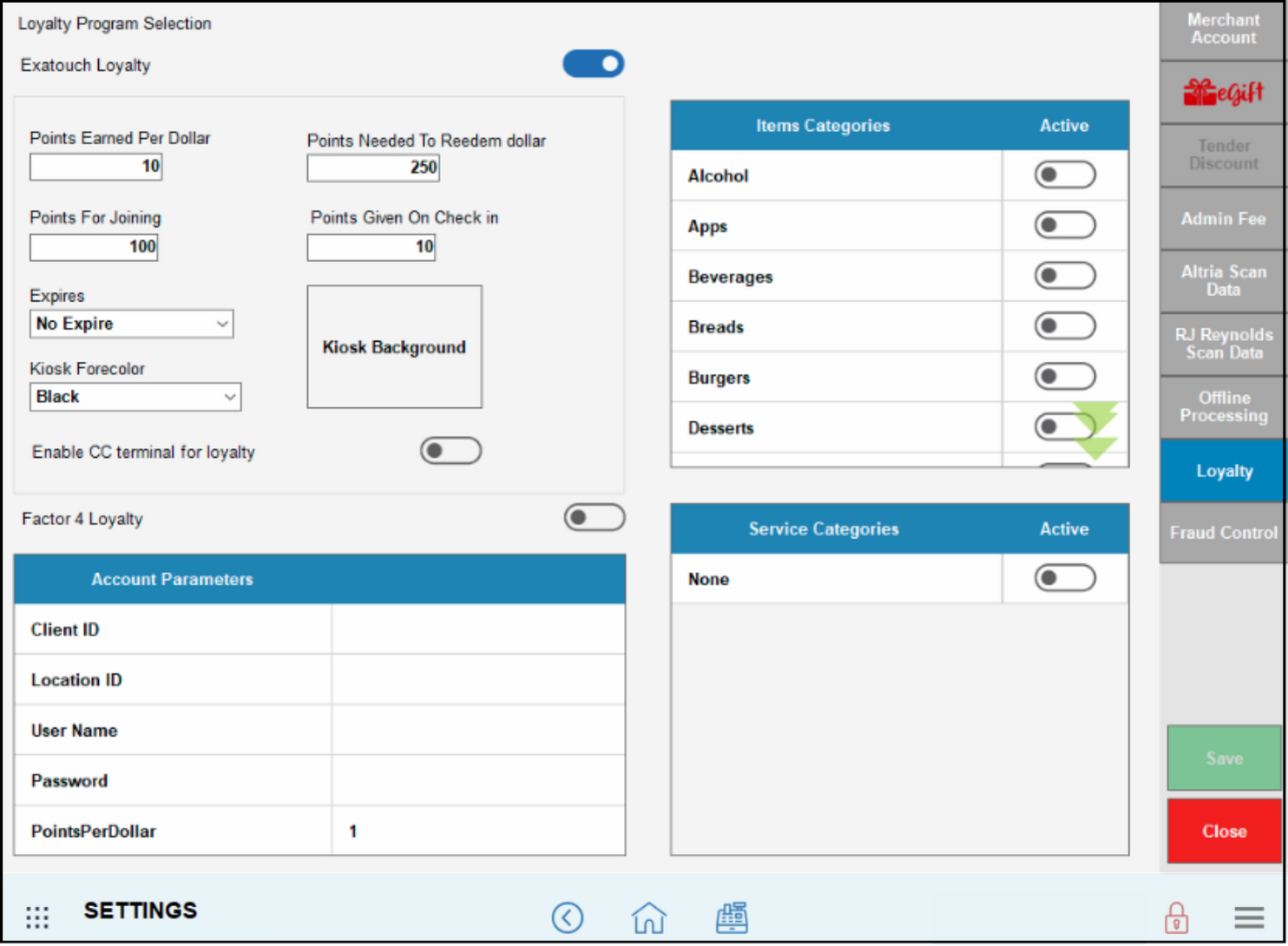Open the cash register icon

point(732,917)
